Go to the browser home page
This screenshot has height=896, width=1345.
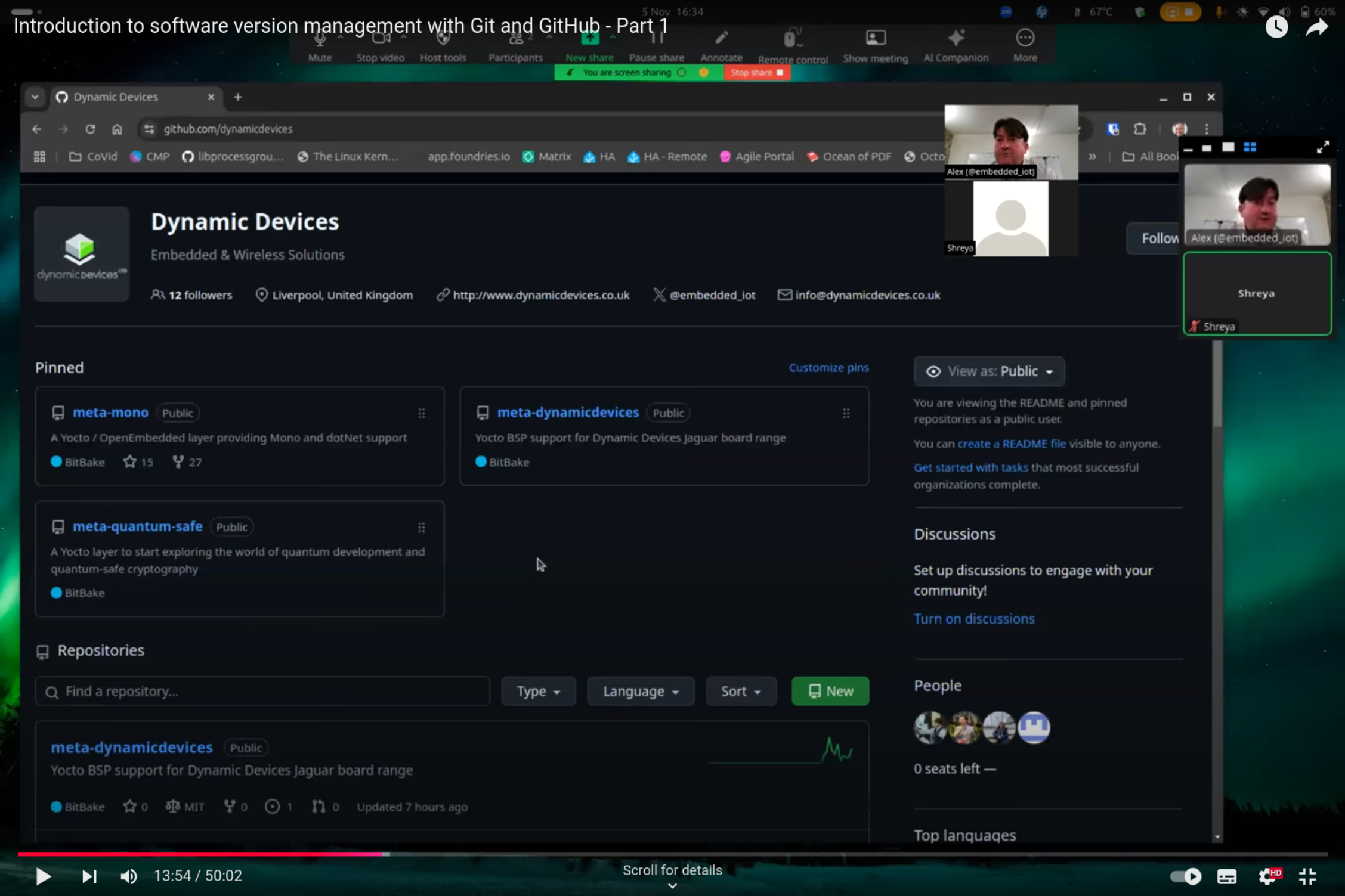(117, 129)
